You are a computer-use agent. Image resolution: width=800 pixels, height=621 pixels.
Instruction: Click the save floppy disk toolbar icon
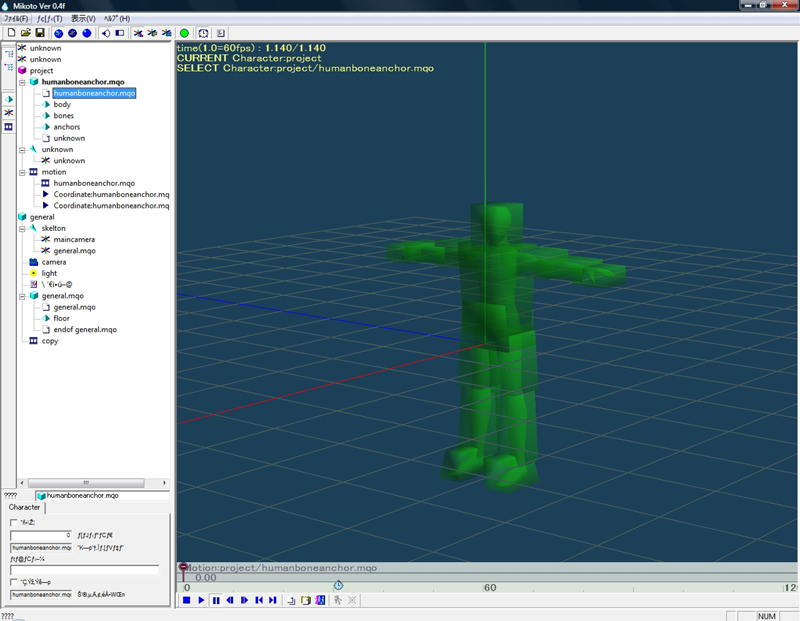coord(40,33)
